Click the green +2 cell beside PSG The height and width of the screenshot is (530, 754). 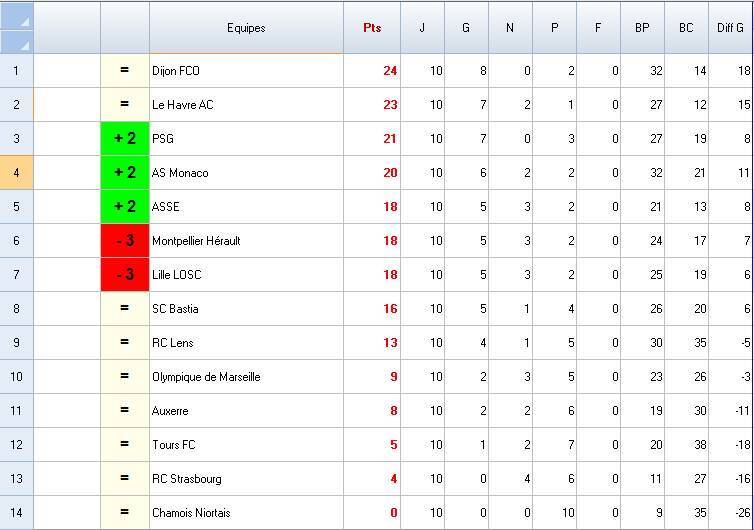pyautogui.click(x=125, y=139)
